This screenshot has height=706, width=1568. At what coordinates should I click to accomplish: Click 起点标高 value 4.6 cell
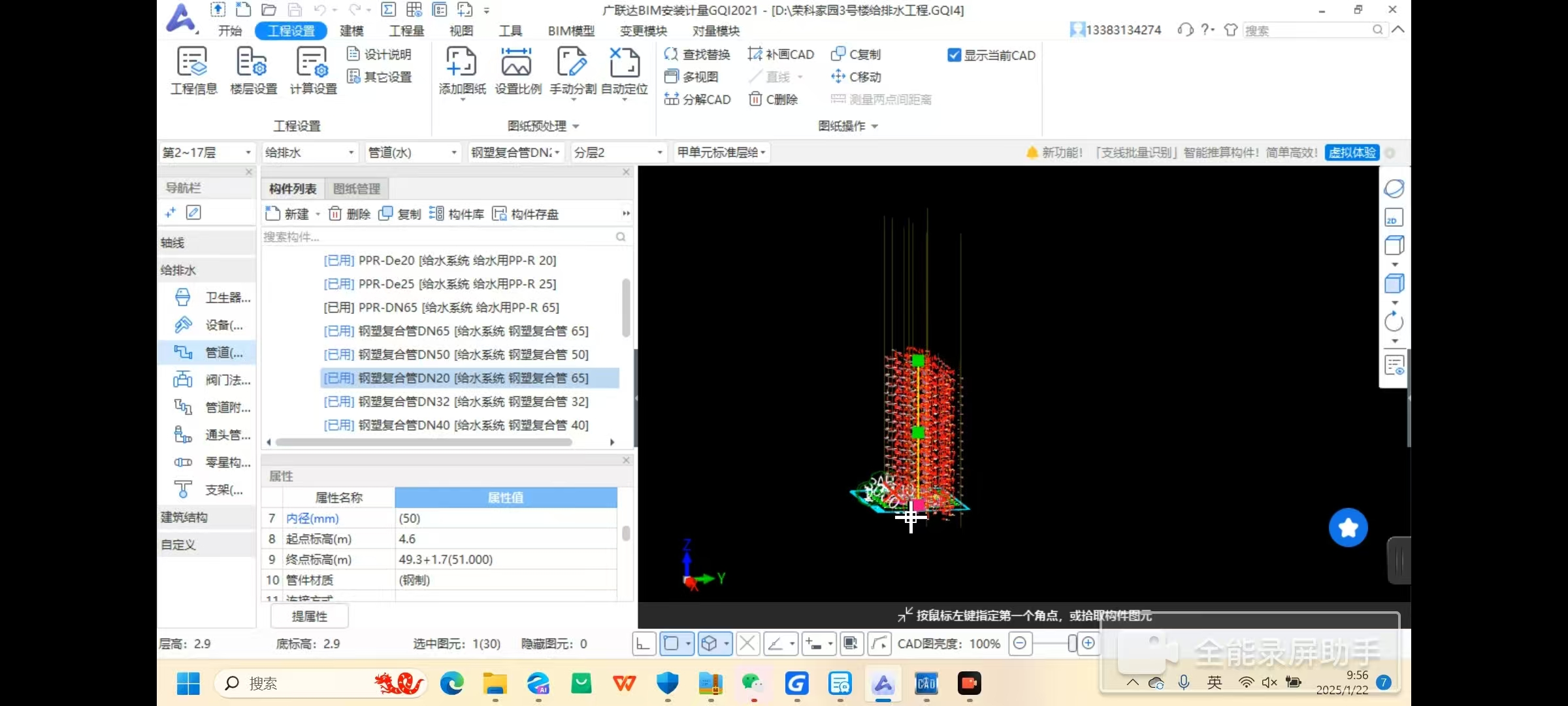tap(506, 539)
